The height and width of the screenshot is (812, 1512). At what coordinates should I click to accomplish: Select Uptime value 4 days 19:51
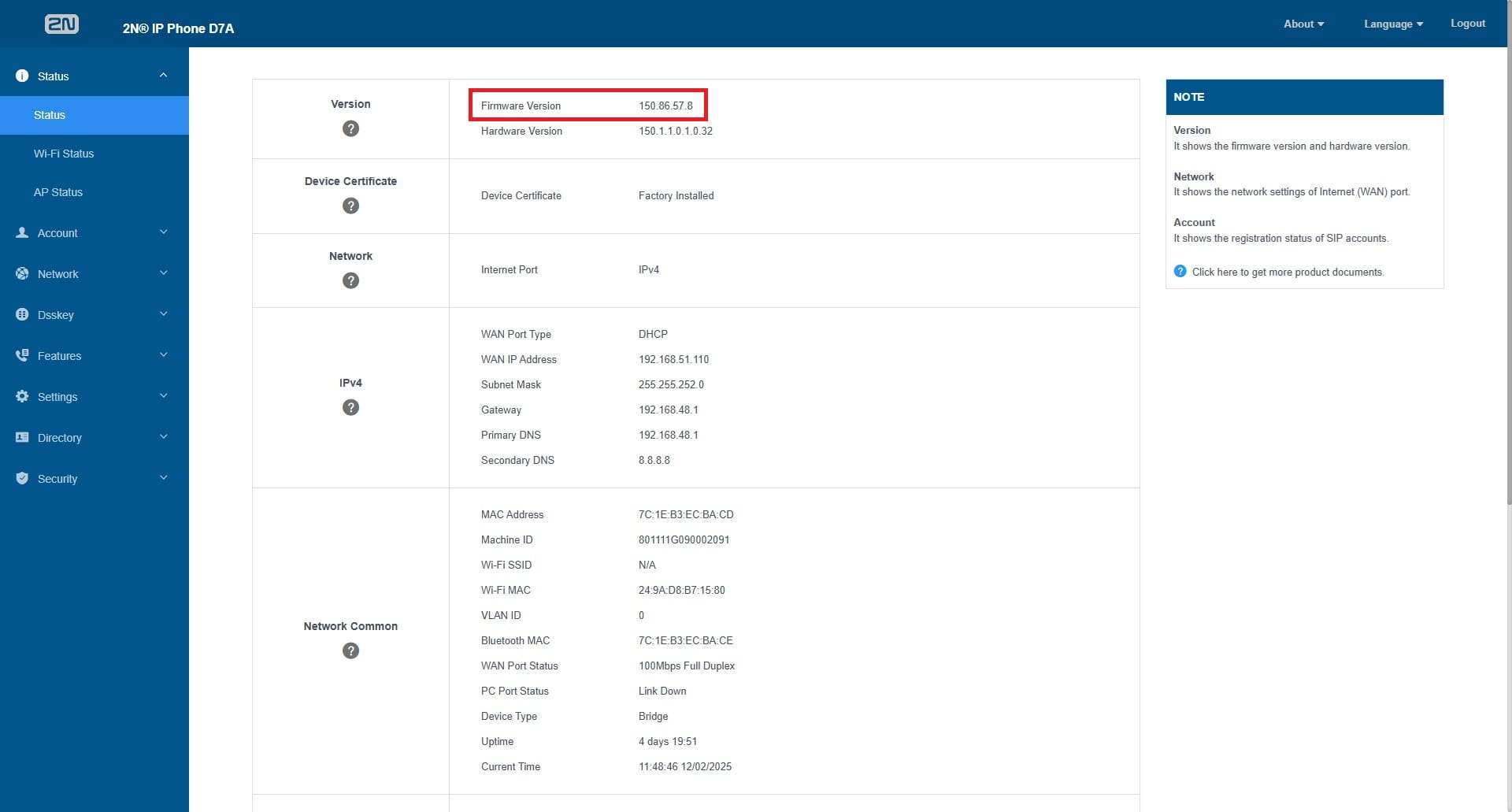[x=668, y=741]
